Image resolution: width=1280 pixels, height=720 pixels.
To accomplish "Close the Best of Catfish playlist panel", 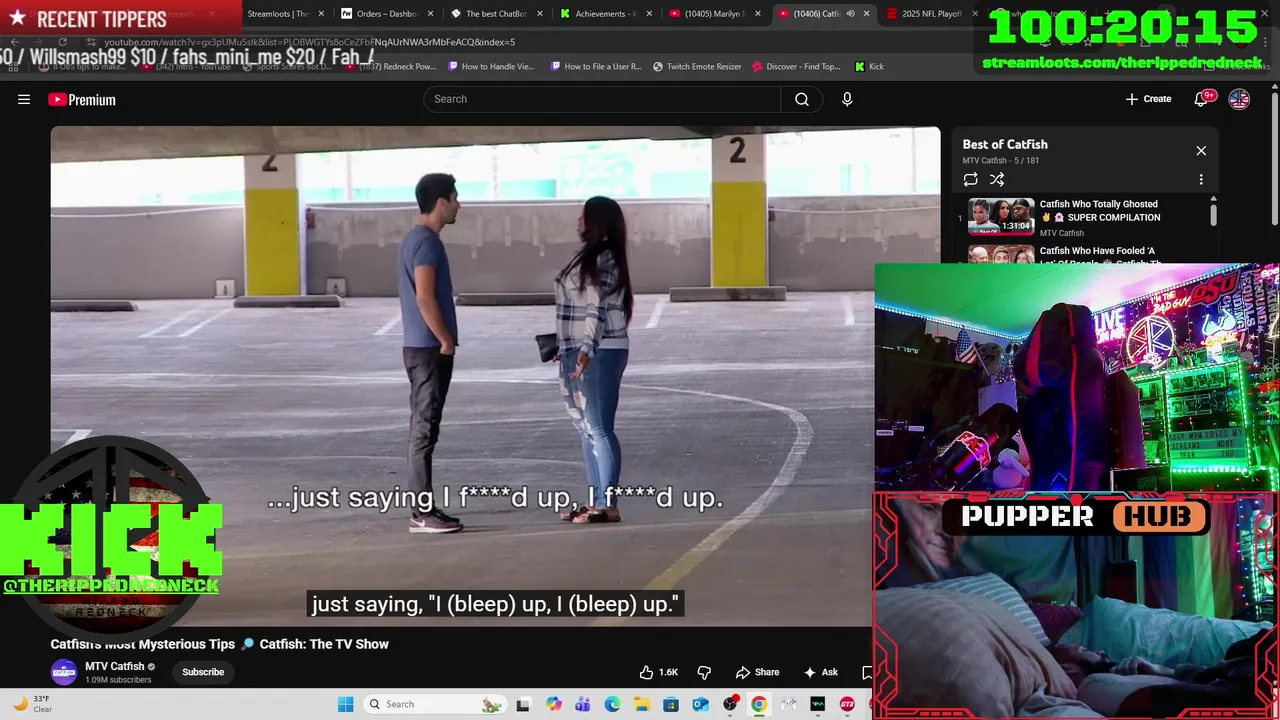I will [1201, 151].
